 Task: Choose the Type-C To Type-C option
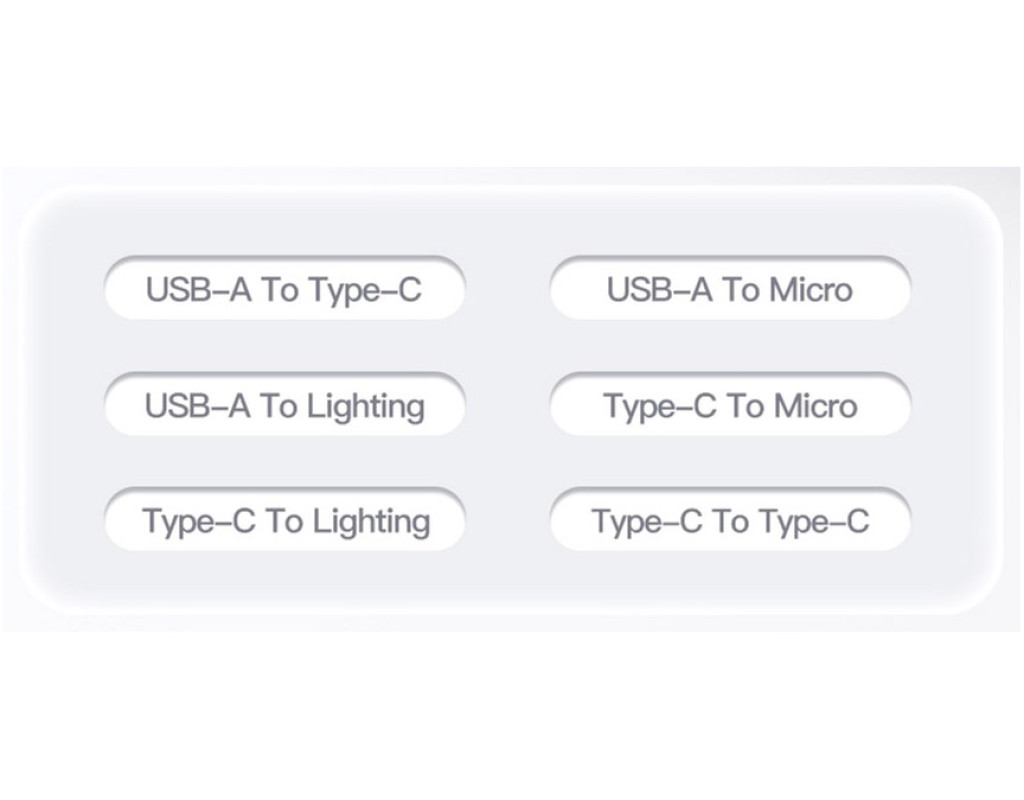tap(730, 521)
